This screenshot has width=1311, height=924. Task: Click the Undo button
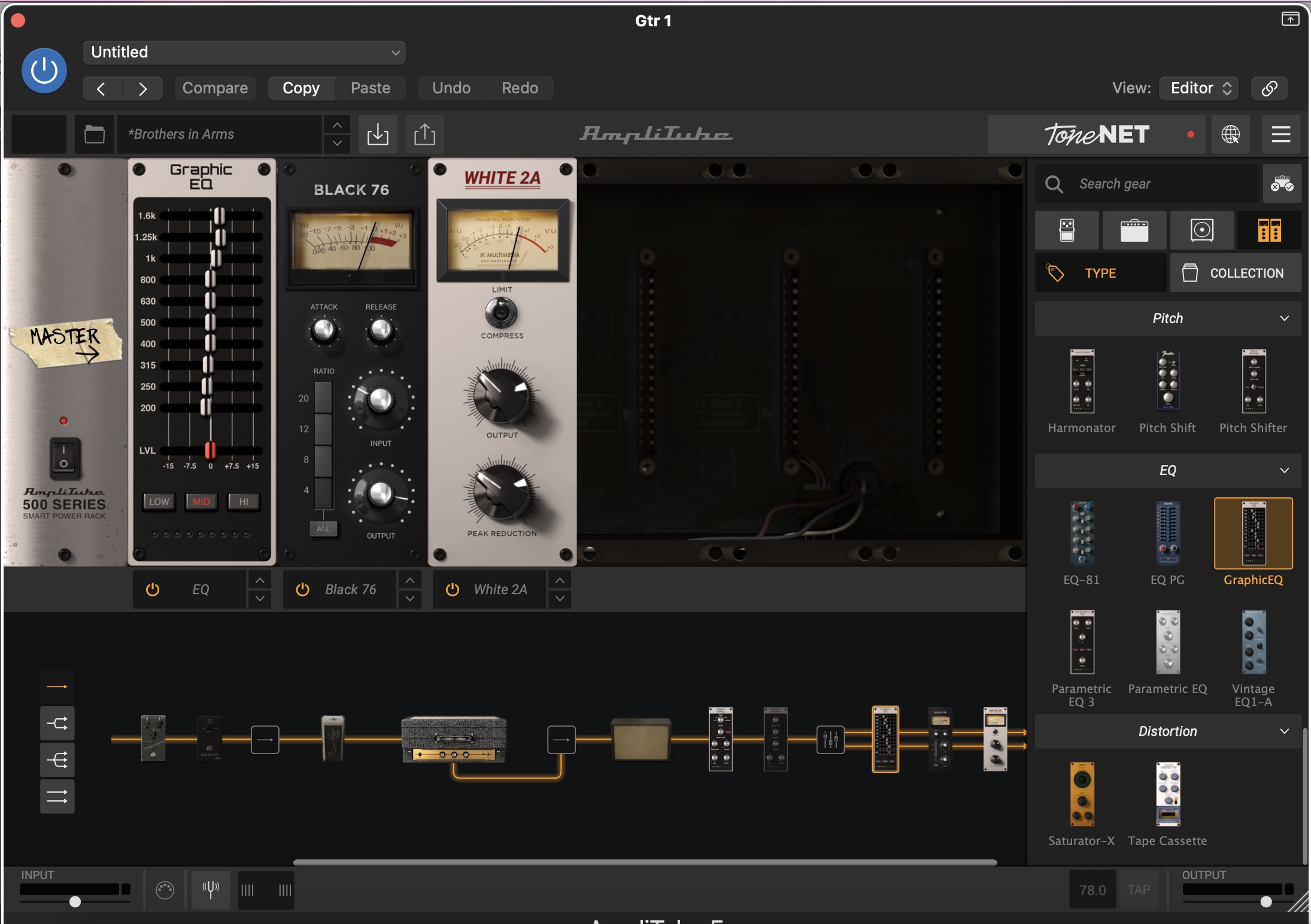451,89
